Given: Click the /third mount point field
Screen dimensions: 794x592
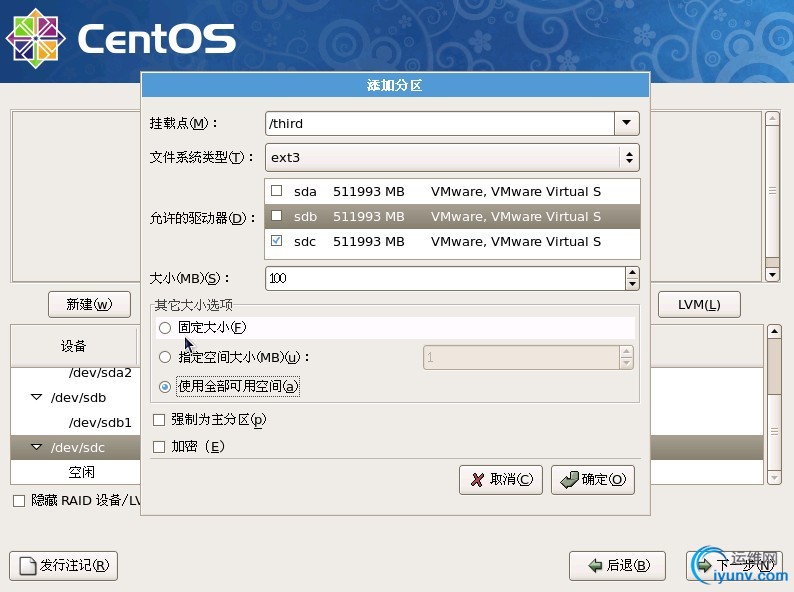Looking at the screenshot, I should 440,123.
